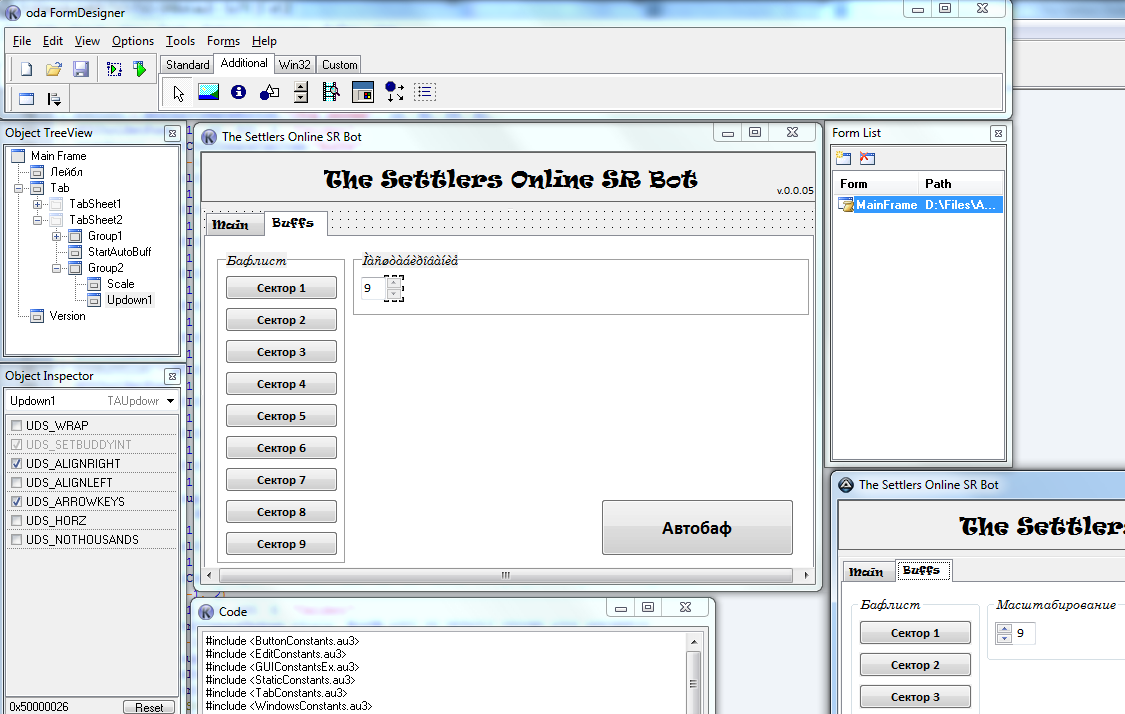The width and height of the screenshot is (1125, 714).
Task: Close the Form List panel
Action: point(998,133)
